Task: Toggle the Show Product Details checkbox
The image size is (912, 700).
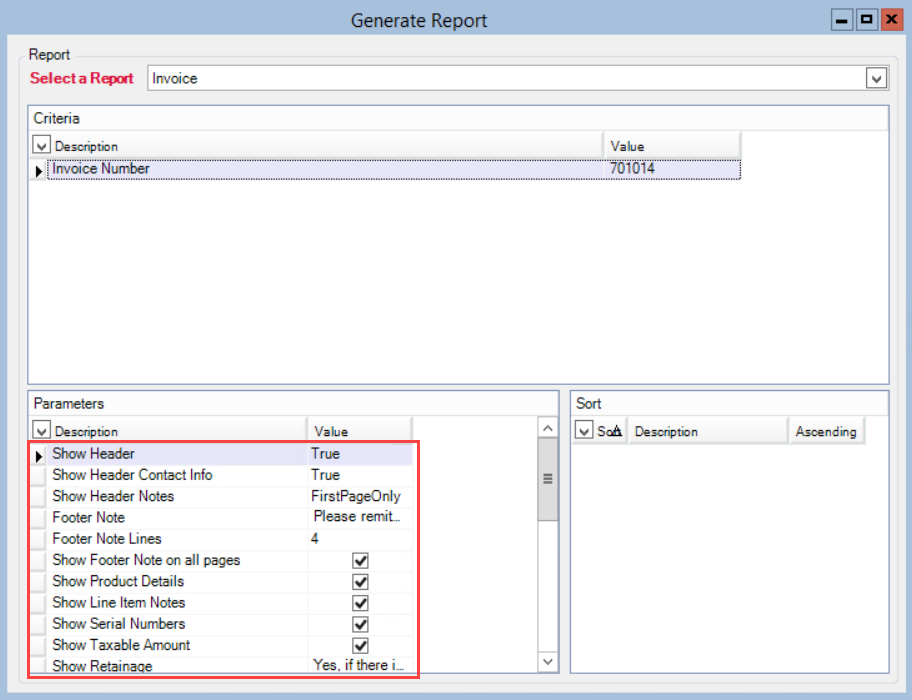Action: pyautogui.click(x=361, y=582)
